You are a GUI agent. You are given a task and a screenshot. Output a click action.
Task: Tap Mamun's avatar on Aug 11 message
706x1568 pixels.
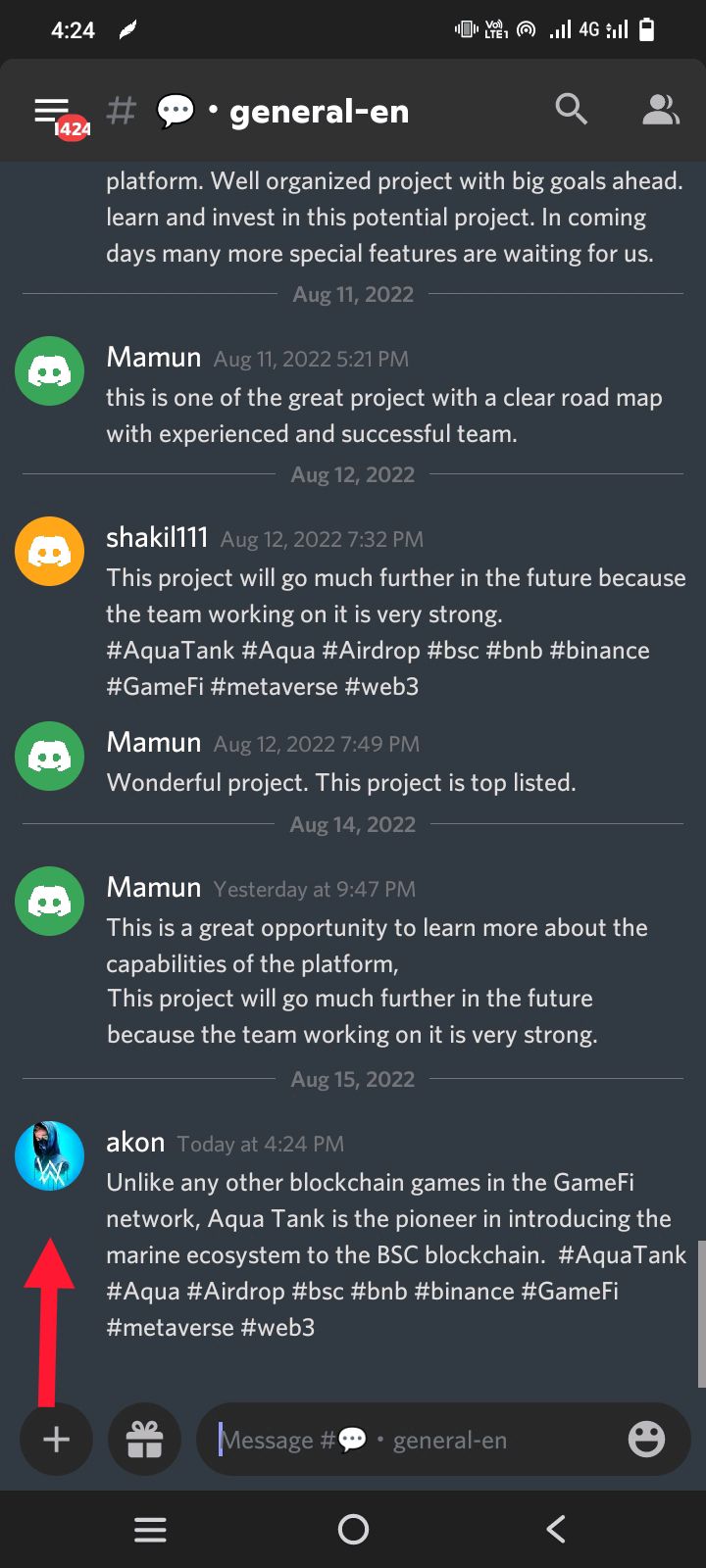[49, 371]
